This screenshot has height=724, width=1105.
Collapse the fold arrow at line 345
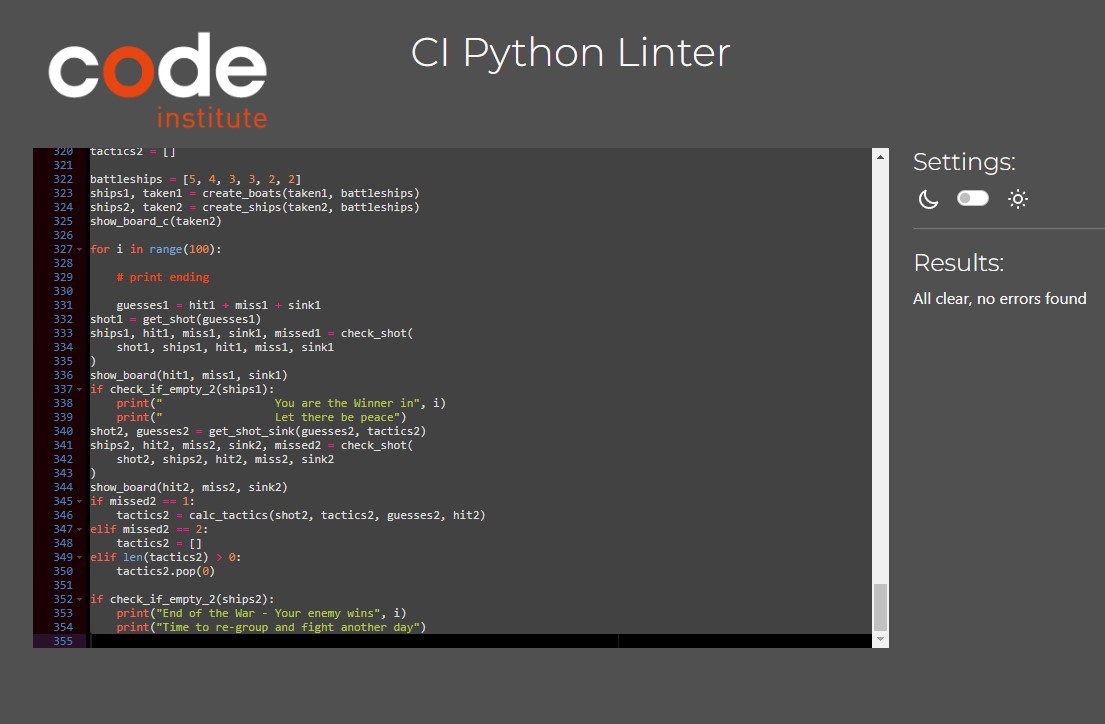(80, 501)
